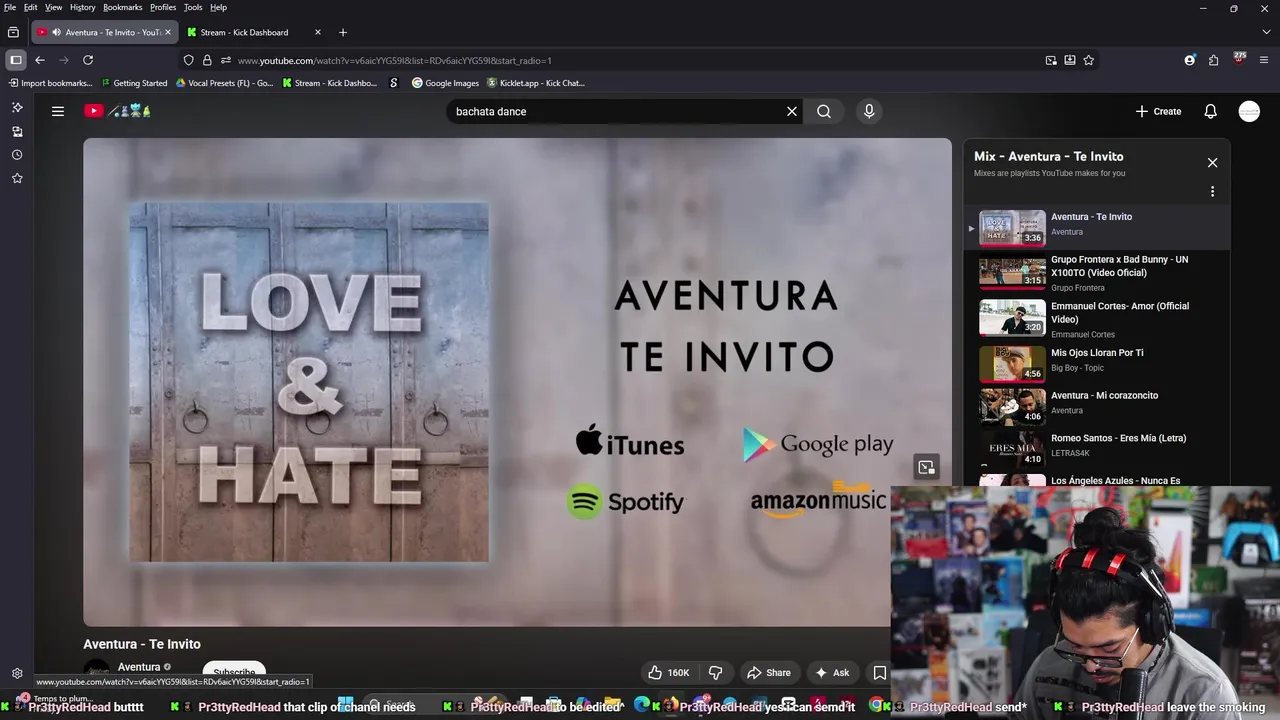
Task: Save video with bookmark icon
Action: pos(879,673)
